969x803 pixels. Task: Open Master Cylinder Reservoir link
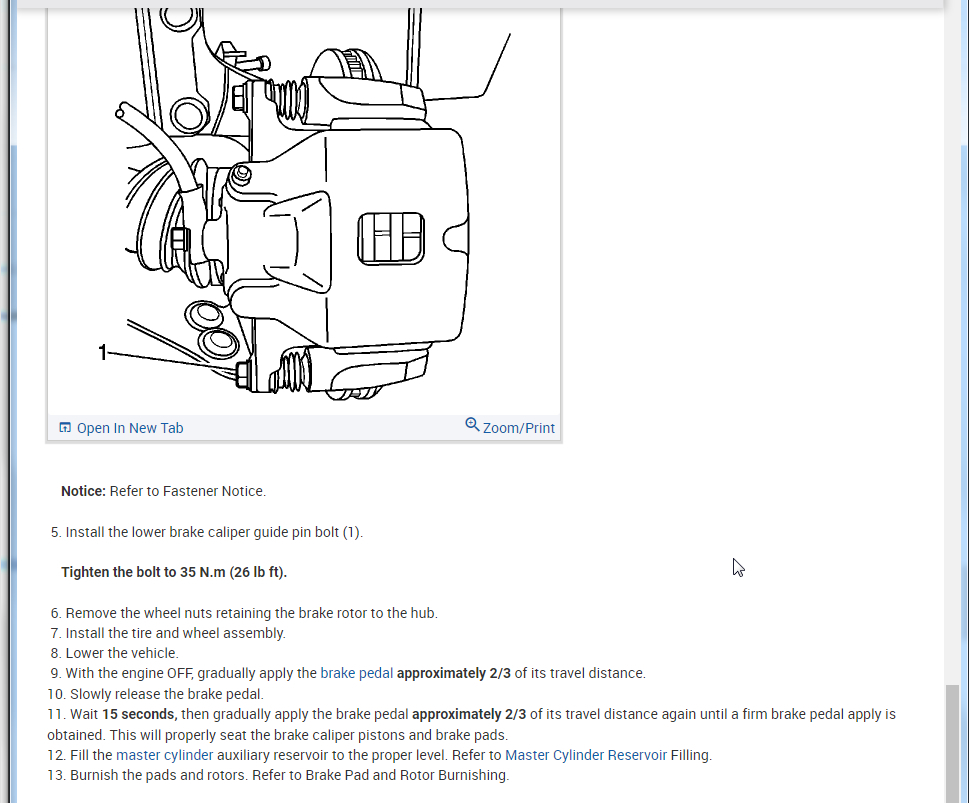(x=586, y=755)
